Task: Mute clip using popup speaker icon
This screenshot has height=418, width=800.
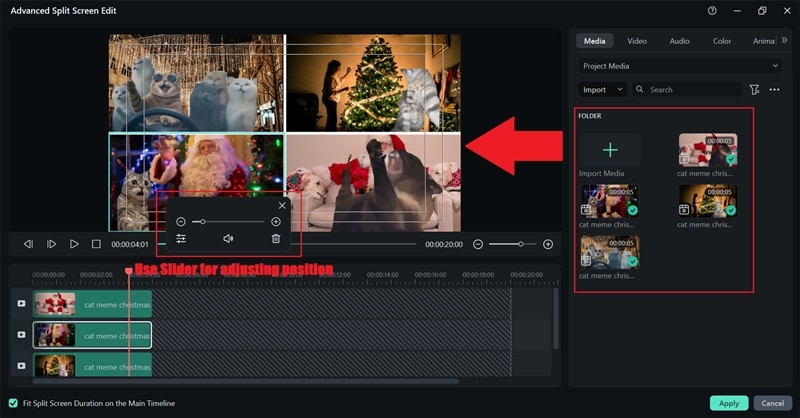Action: pos(228,238)
